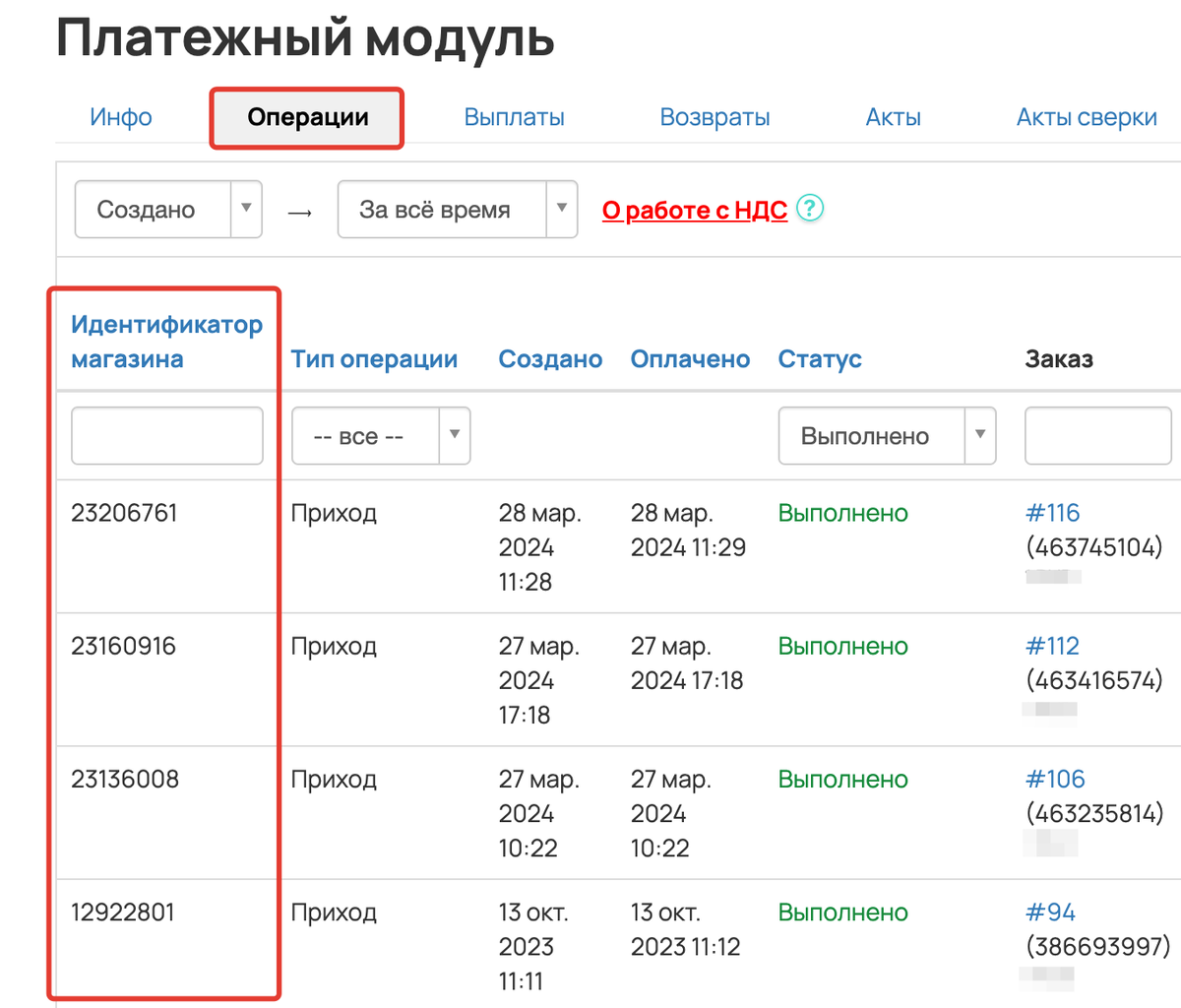Select the Платежный модуль page heading
This screenshot has width=1181, height=1008.
tap(305, 37)
